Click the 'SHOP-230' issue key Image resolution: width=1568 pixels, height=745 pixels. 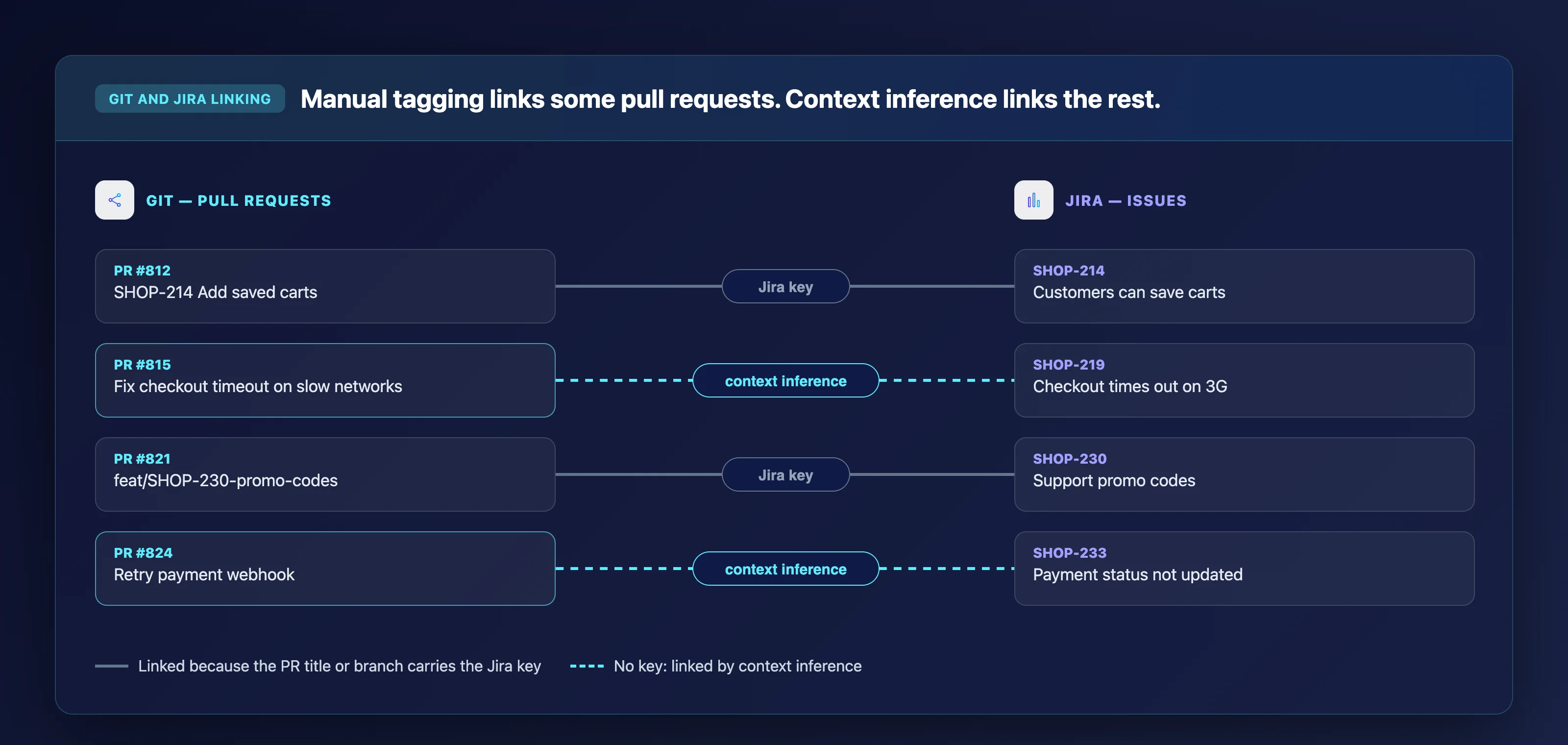click(1070, 458)
